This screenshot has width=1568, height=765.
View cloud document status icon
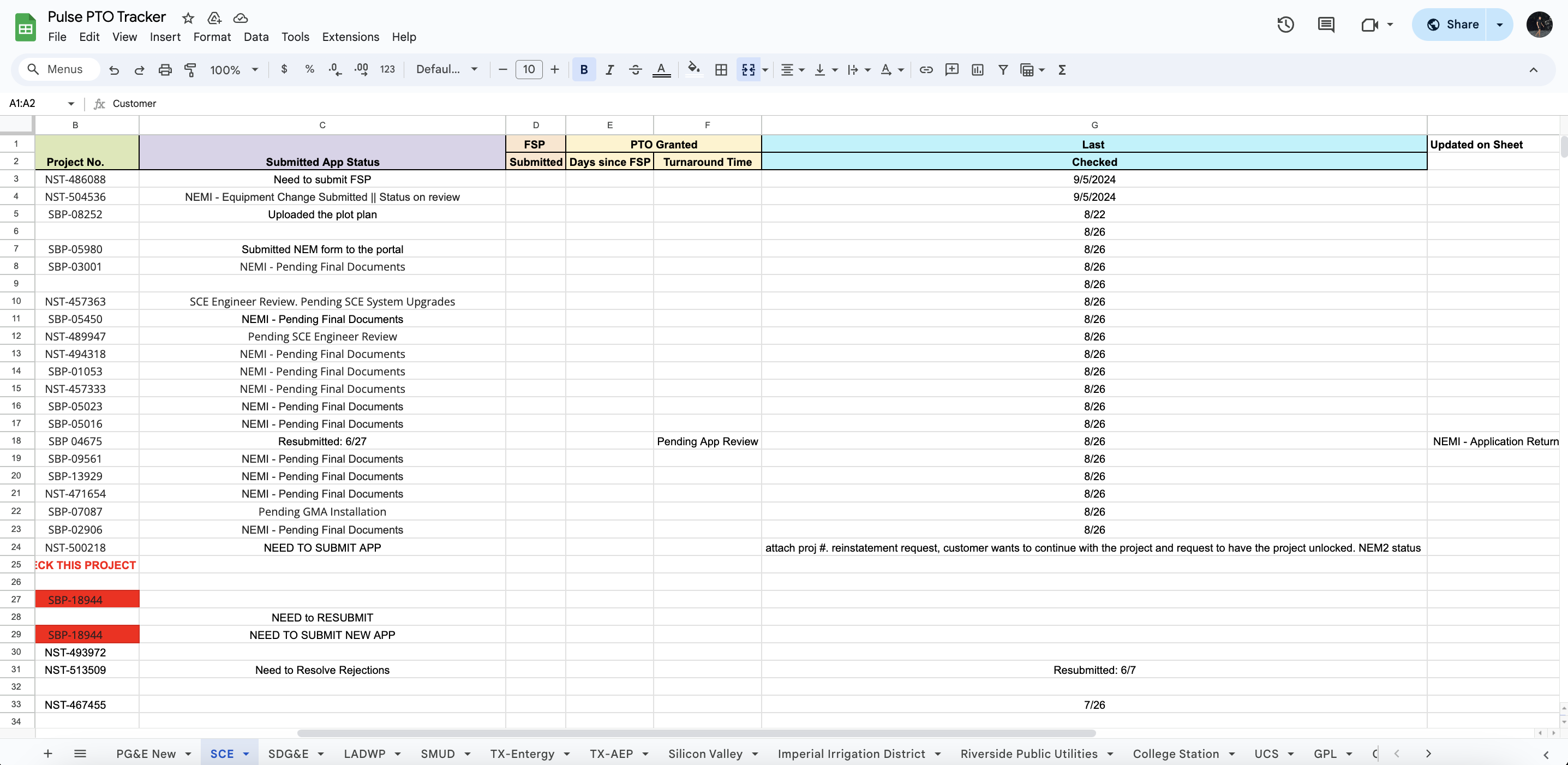coord(241,17)
